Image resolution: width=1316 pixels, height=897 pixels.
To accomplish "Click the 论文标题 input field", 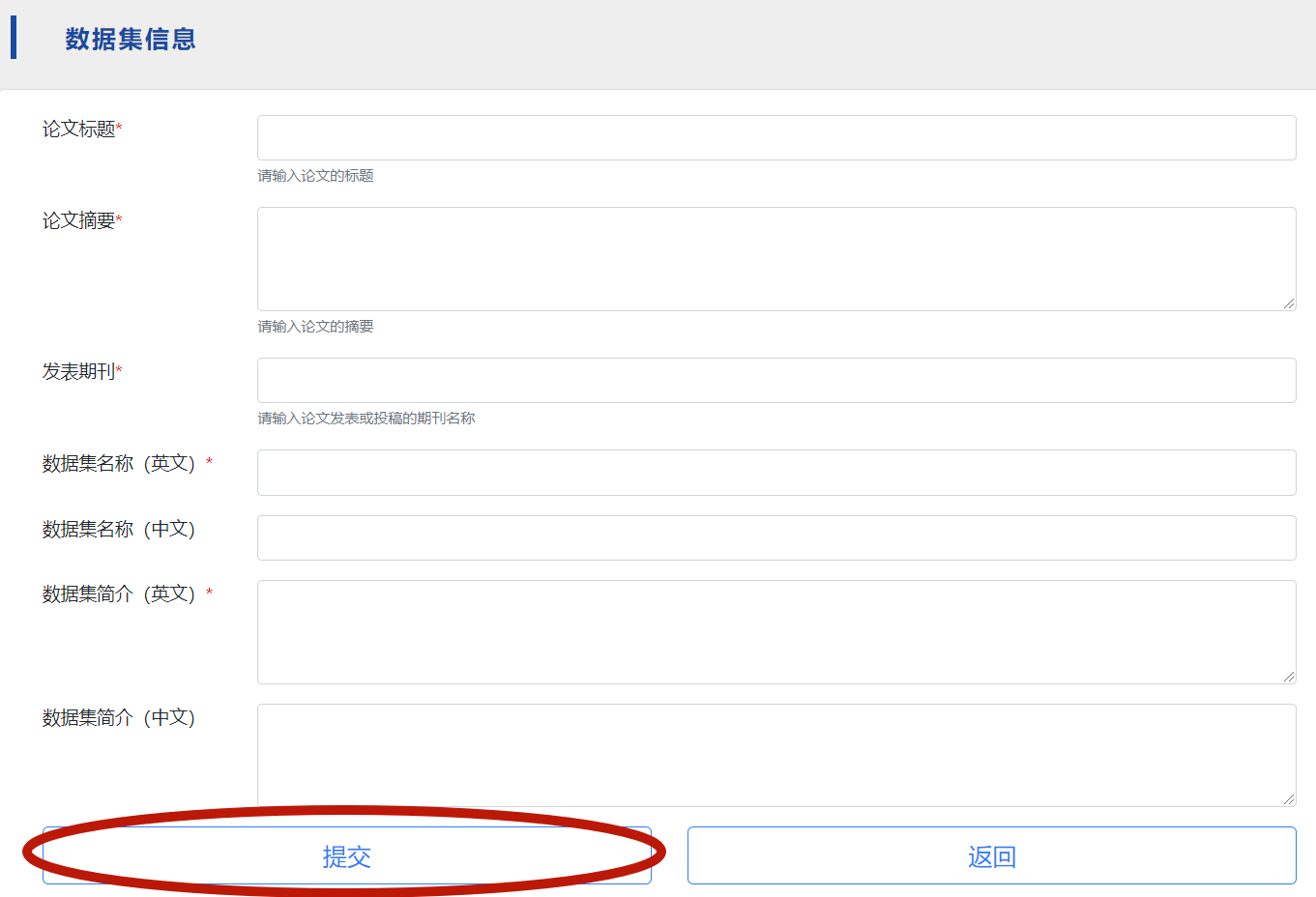I will click(775, 138).
